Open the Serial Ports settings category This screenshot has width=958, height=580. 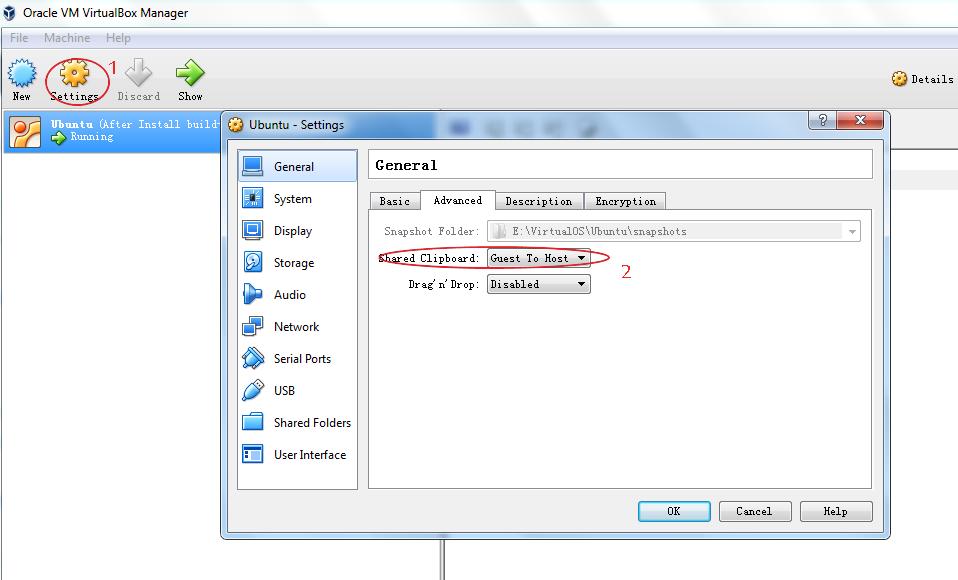pyautogui.click(x=297, y=359)
